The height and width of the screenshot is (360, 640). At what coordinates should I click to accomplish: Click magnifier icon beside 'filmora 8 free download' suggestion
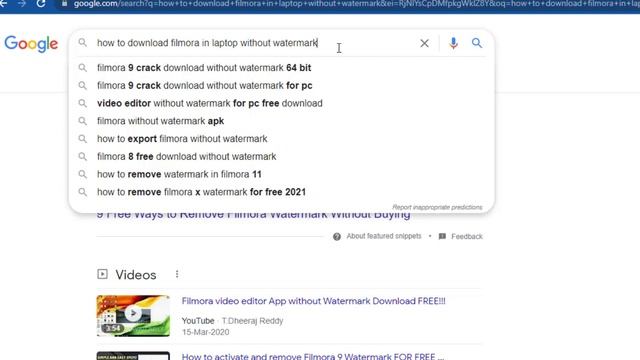click(x=82, y=156)
